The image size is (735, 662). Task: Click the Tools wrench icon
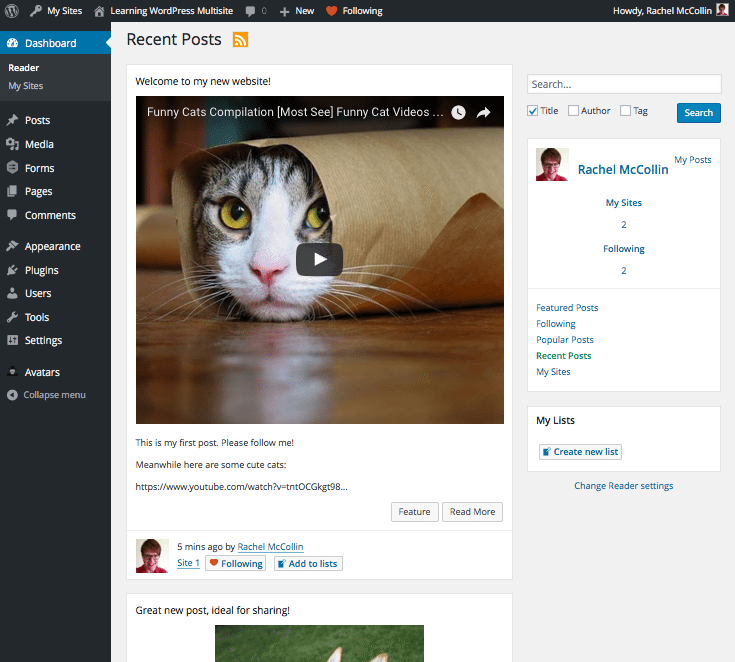tap(13, 317)
